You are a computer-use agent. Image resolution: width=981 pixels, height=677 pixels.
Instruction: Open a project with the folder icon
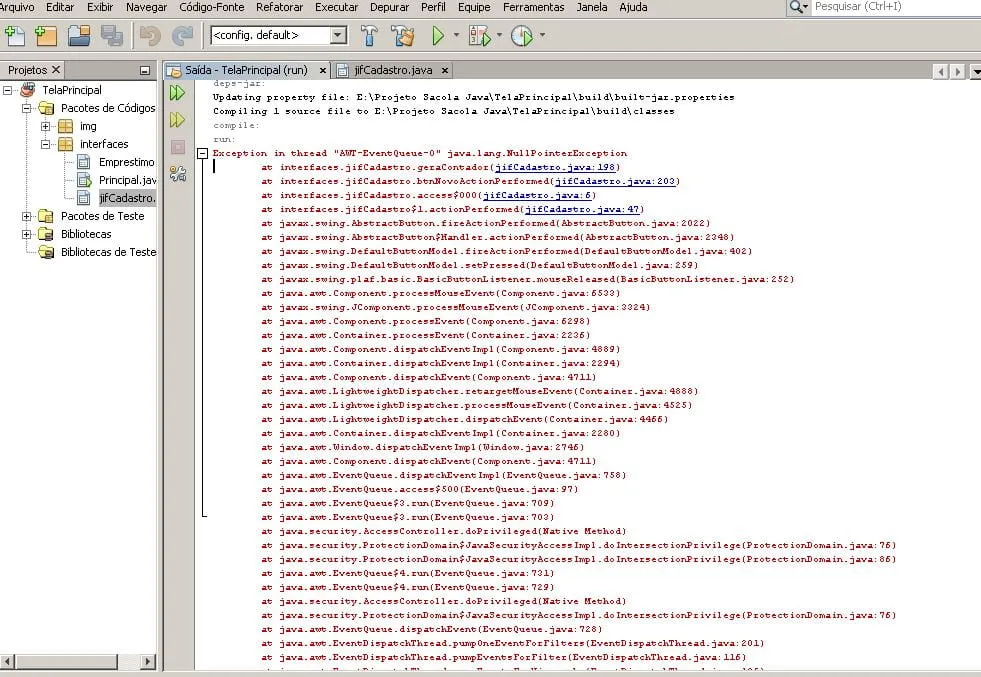click(x=79, y=36)
